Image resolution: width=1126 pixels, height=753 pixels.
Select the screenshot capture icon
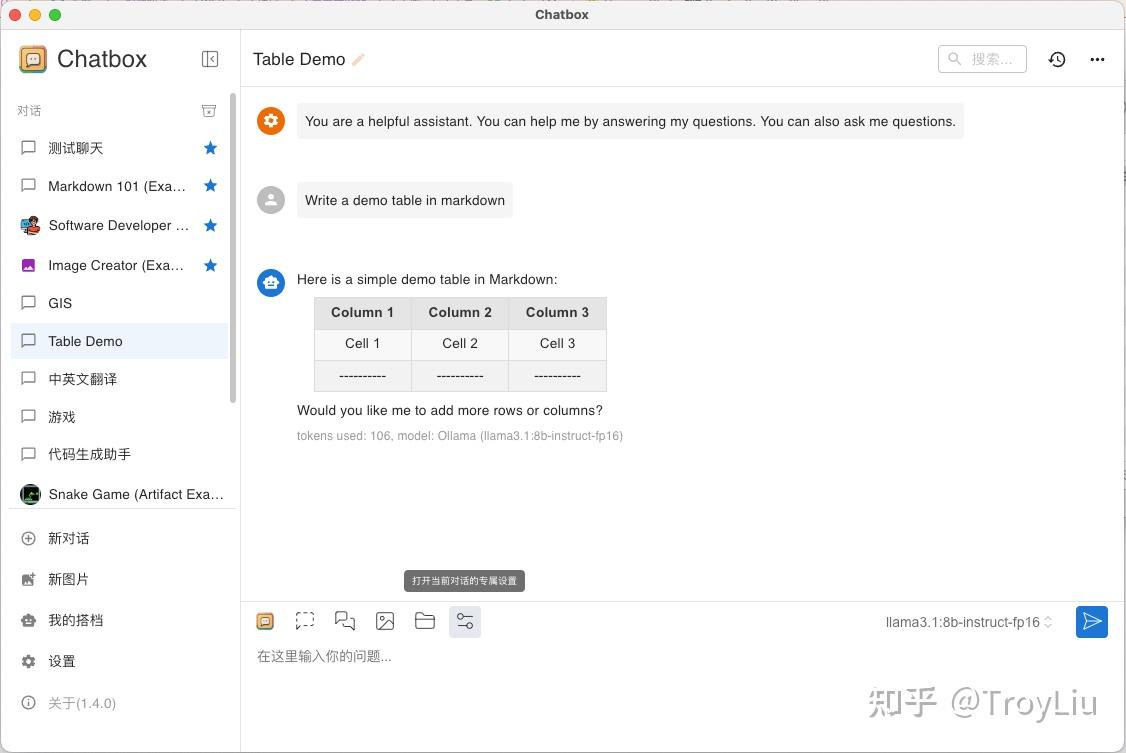pyautogui.click(x=305, y=621)
